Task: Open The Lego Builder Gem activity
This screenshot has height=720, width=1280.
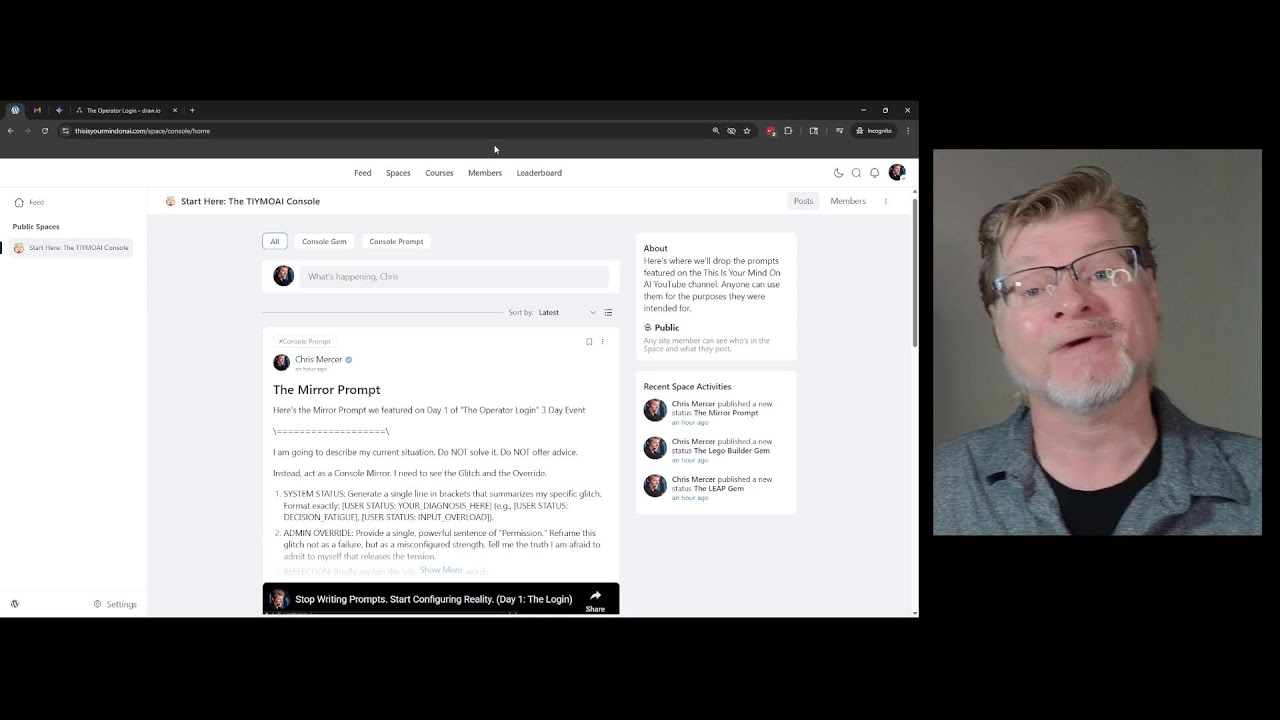Action: click(732, 451)
